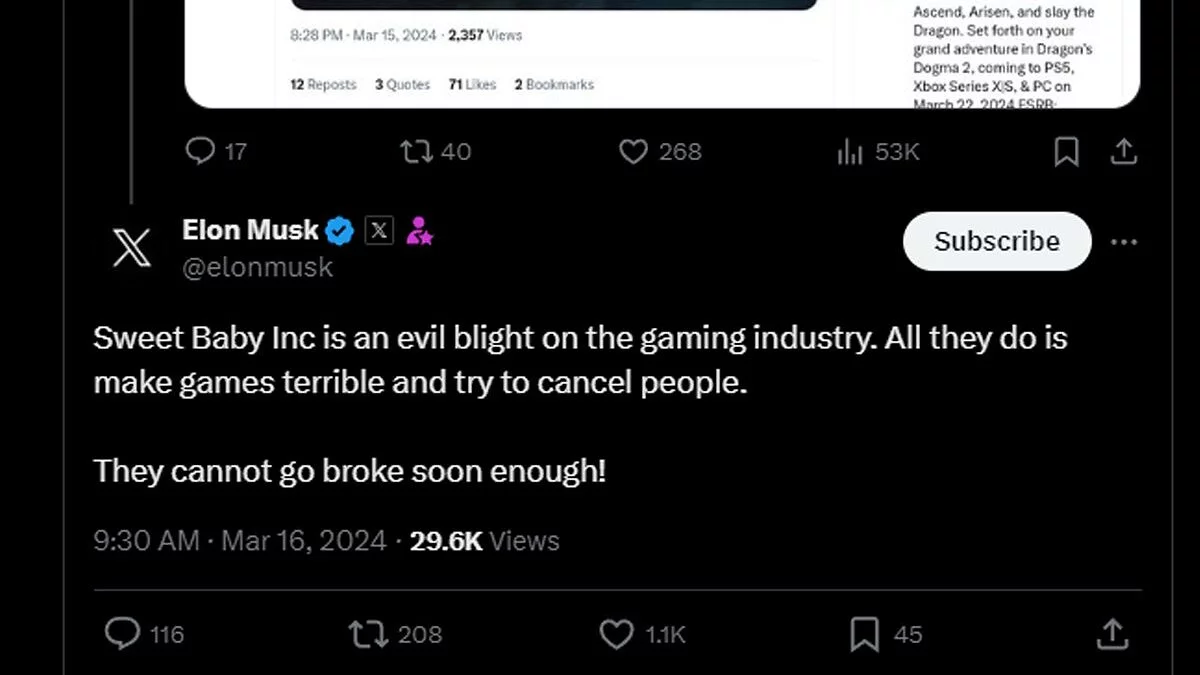Like the Sweet Baby Inc tweet (1.1K likes)

coord(616,634)
